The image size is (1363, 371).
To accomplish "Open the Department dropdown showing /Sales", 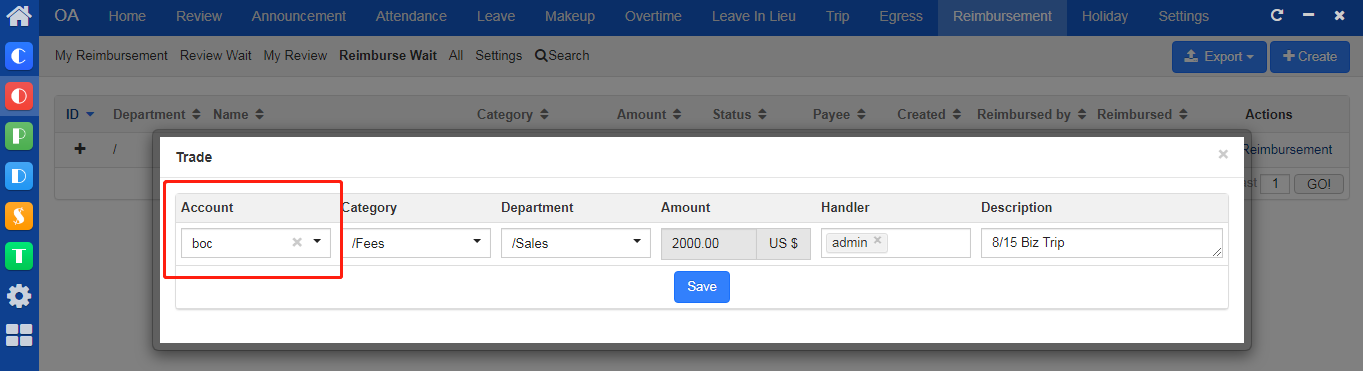I will (576, 243).
